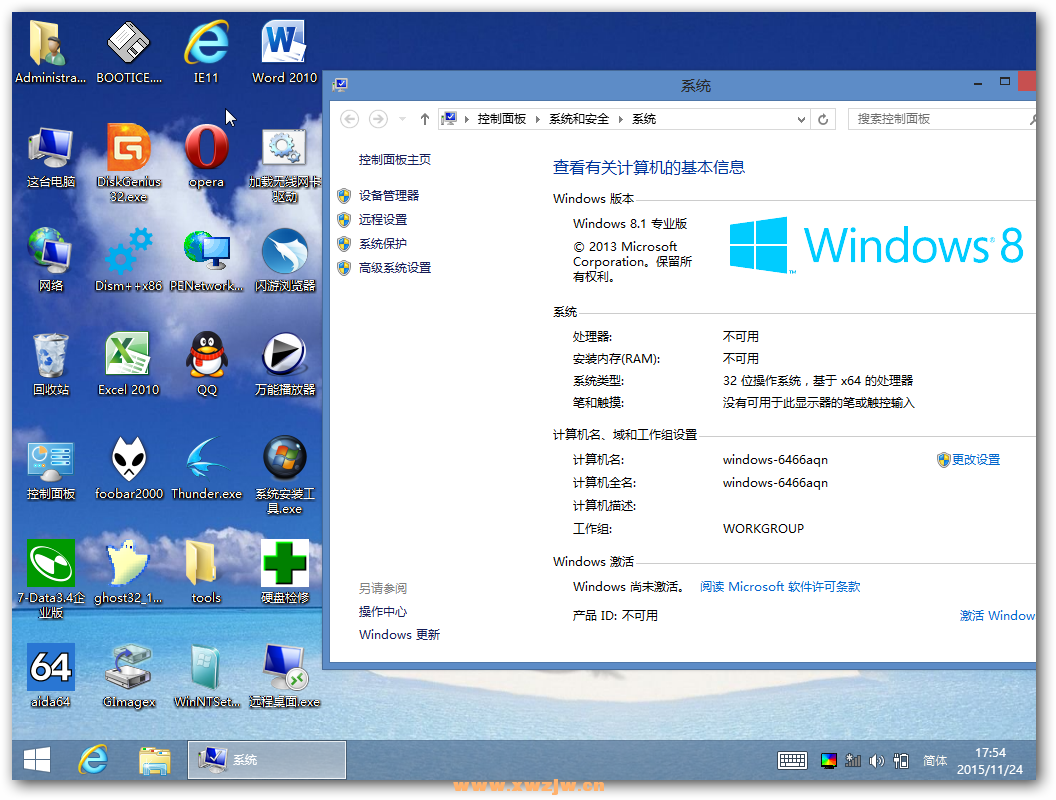Viewport: 1056px width, 800px height.
Task: Launch 远程桌面.exe icon
Action: click(x=284, y=676)
